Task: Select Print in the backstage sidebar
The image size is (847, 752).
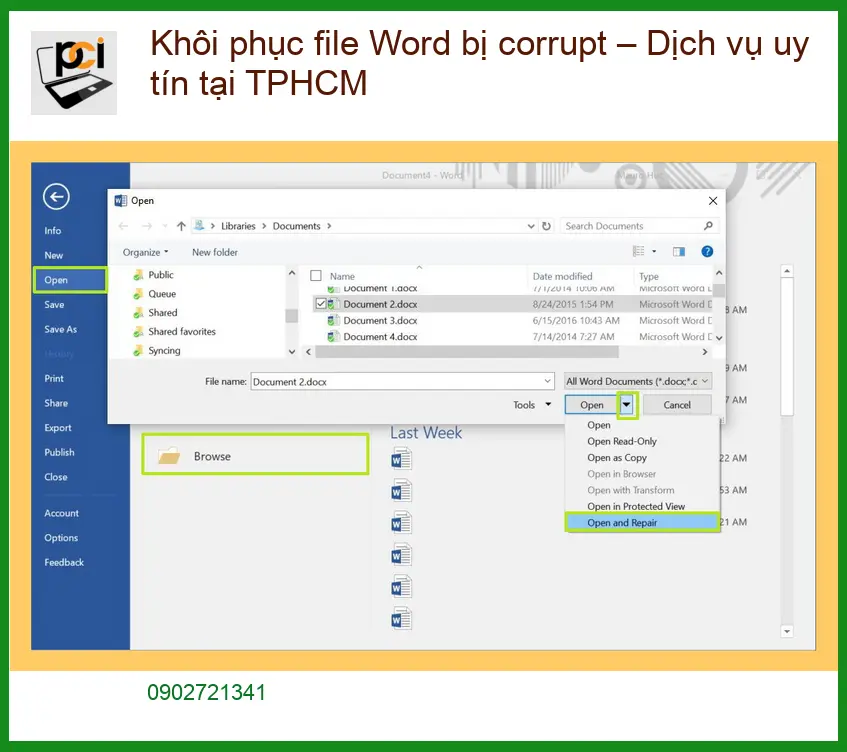Action: pos(53,379)
